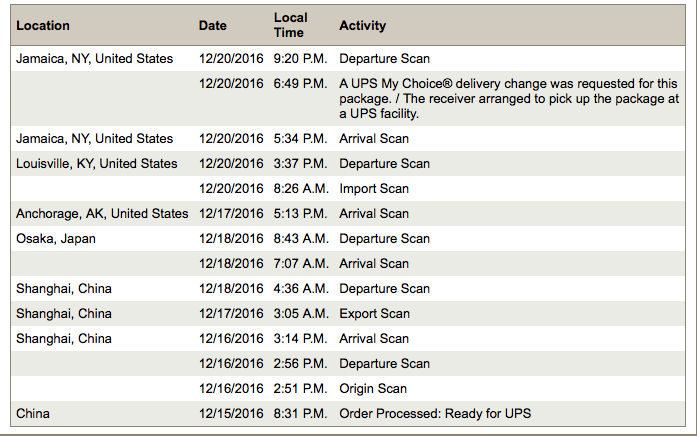Select Jamaica, NY Departure Scan location
The image size is (697, 436).
coord(94,59)
